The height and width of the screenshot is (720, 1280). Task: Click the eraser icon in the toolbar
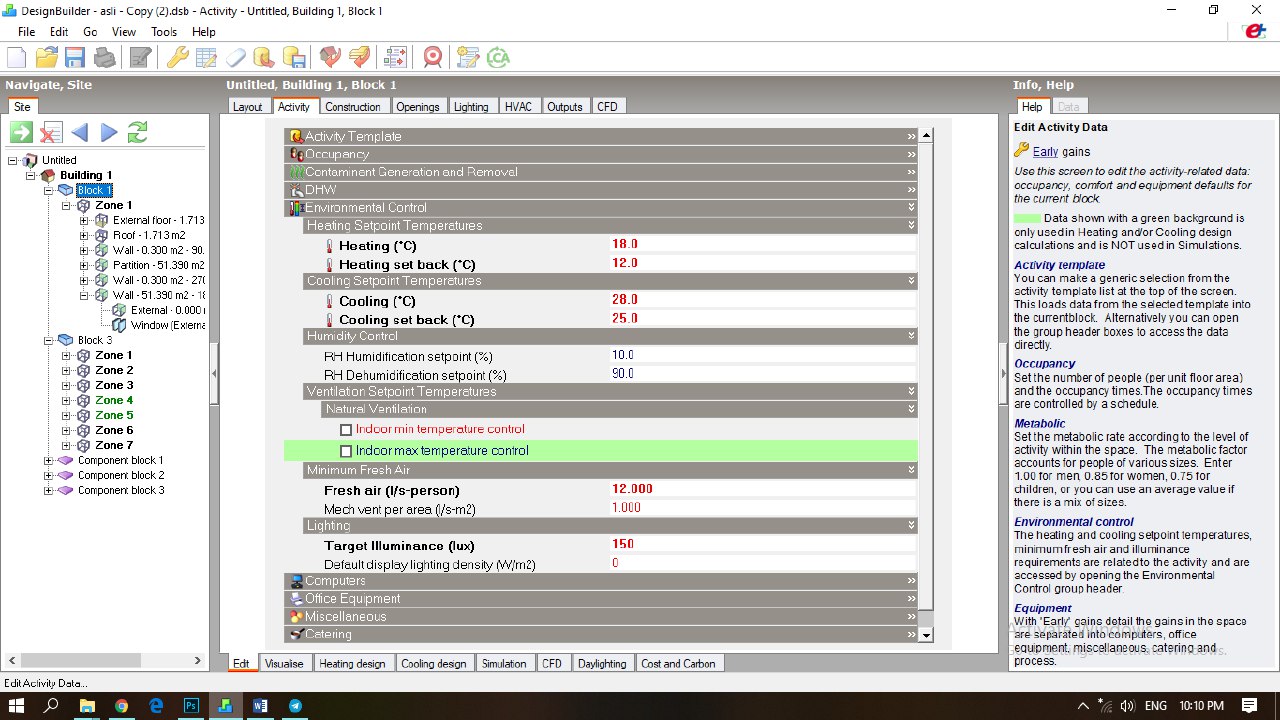click(x=235, y=57)
